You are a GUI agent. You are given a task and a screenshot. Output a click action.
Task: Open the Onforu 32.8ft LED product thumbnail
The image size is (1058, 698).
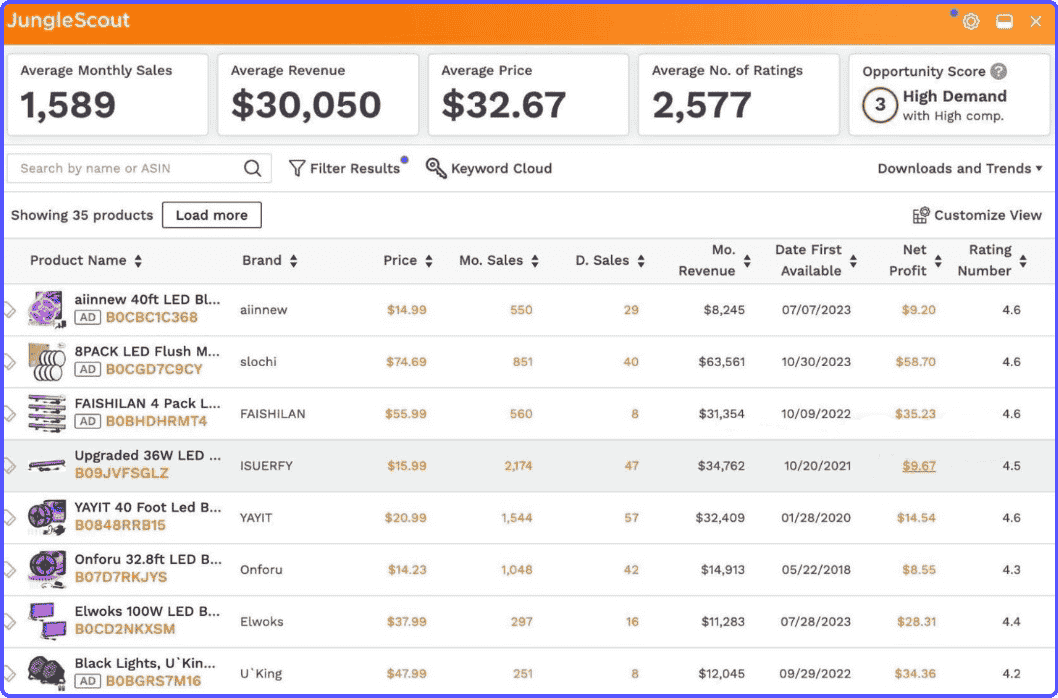tap(47, 569)
